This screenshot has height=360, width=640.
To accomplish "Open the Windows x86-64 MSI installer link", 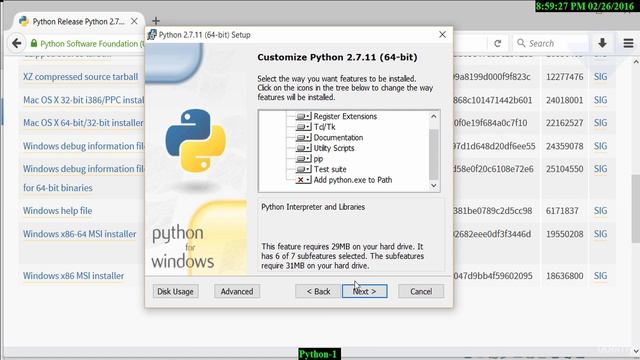I will pyautogui.click(x=80, y=234).
